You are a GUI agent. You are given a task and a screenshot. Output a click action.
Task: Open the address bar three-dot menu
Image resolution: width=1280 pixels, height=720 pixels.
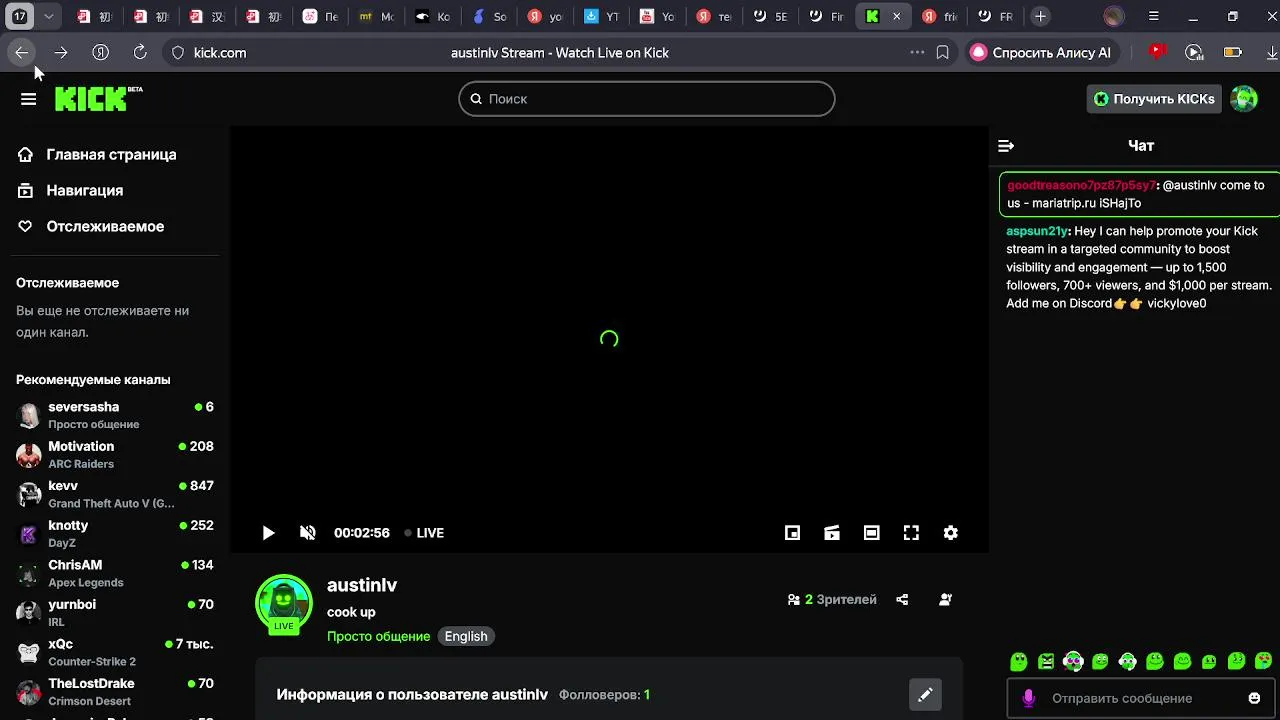[917, 52]
